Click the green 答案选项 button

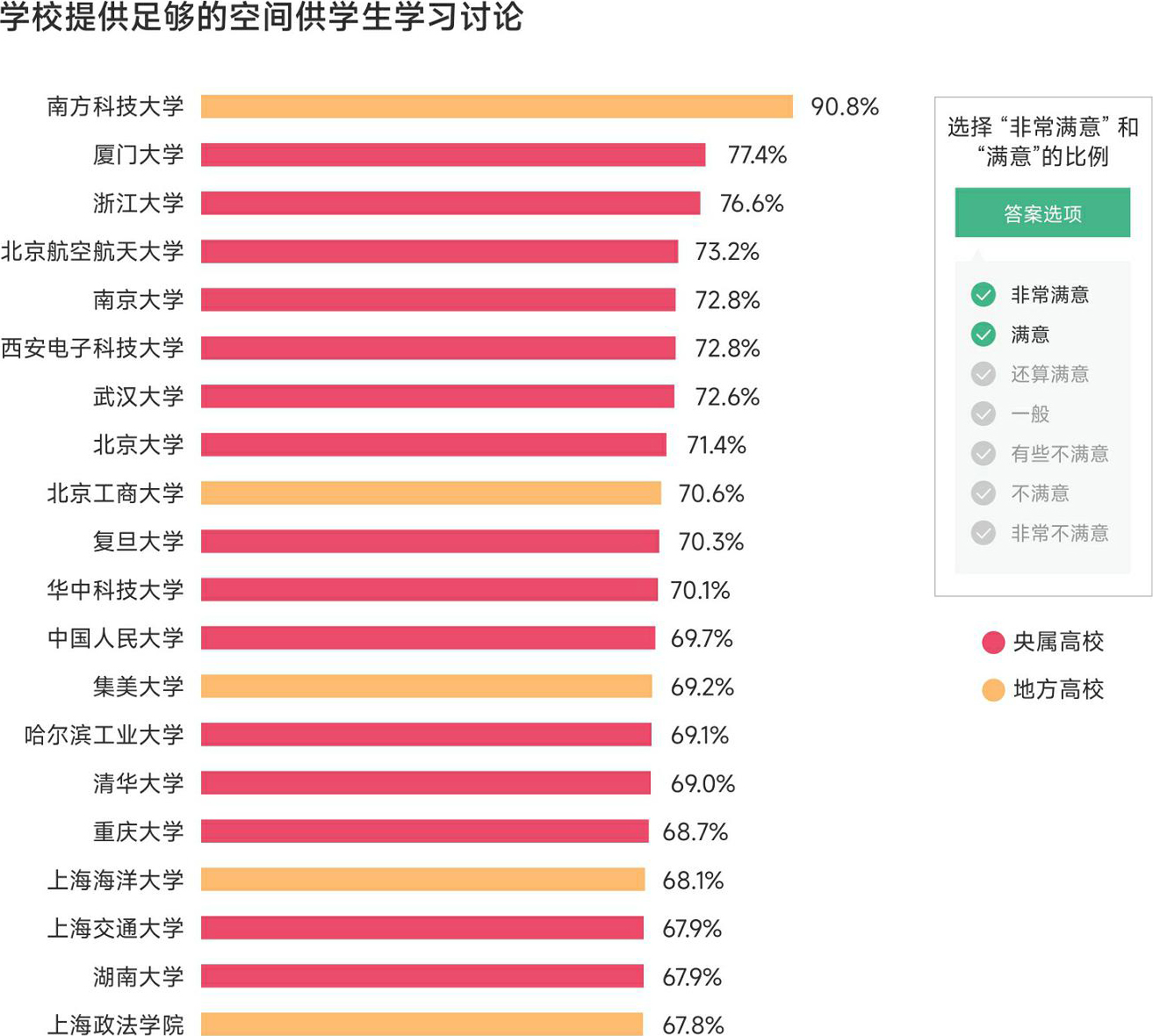click(x=1042, y=213)
